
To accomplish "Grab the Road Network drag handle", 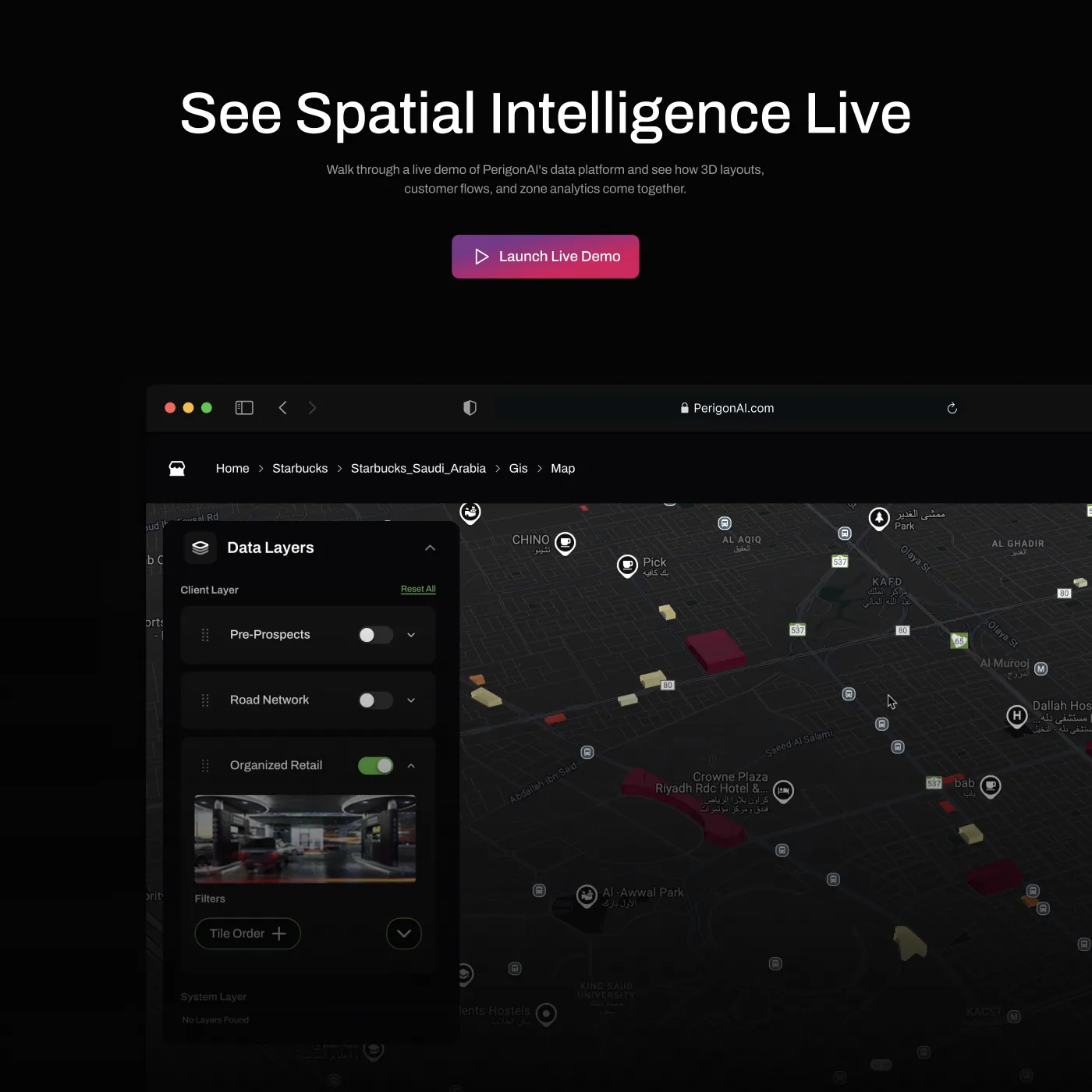I will tap(205, 700).
